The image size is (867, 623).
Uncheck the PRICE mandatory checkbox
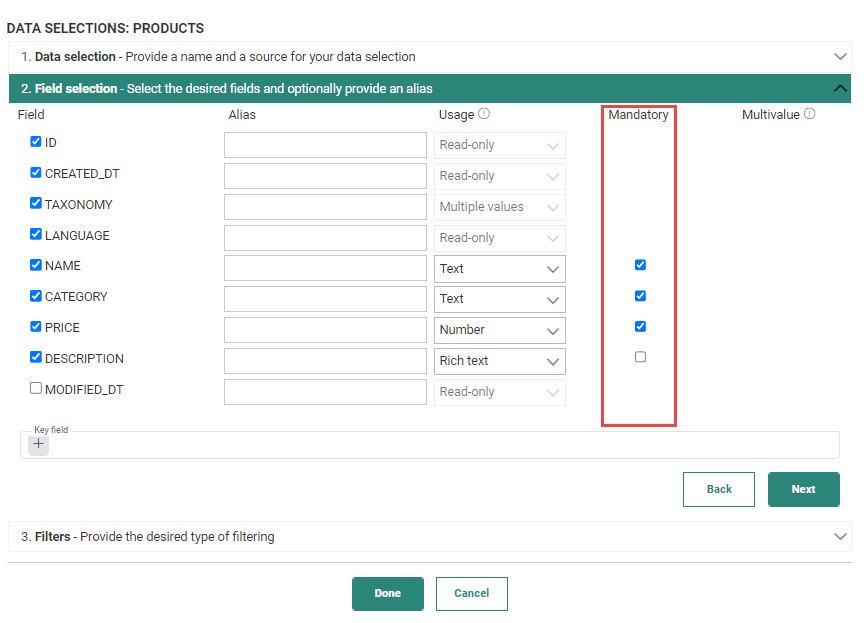pos(640,326)
